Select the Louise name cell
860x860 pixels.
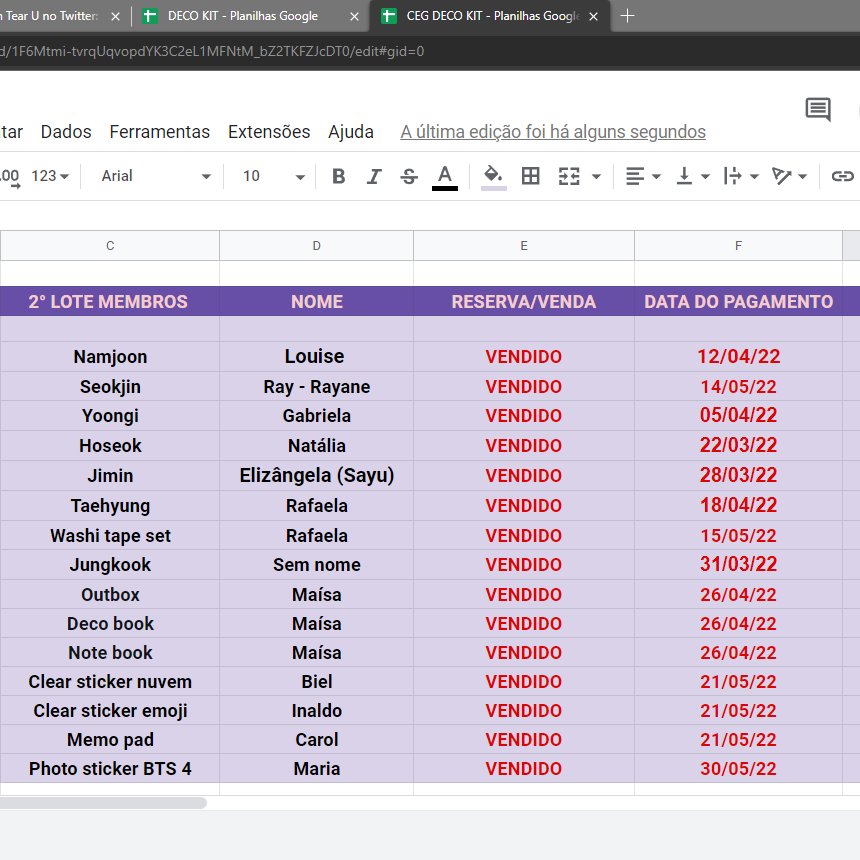[316, 357]
